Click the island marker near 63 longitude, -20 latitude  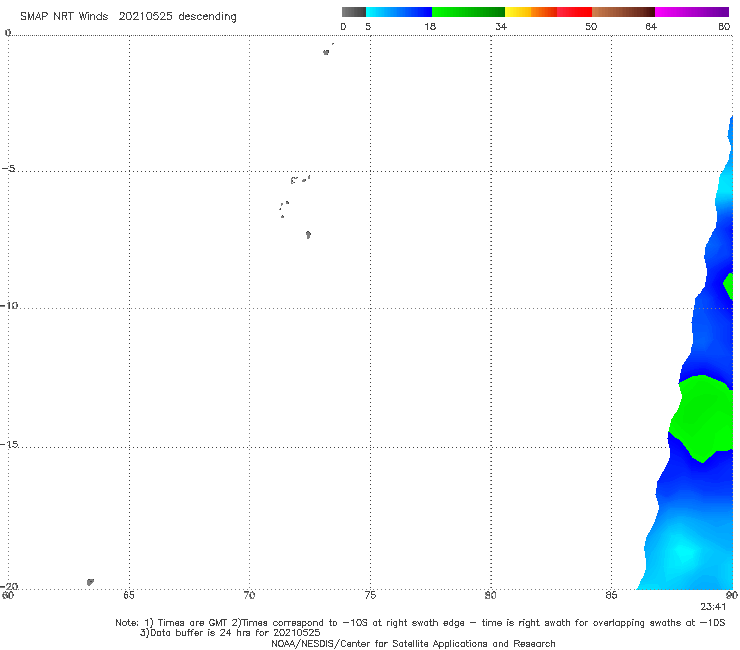[x=90, y=582]
